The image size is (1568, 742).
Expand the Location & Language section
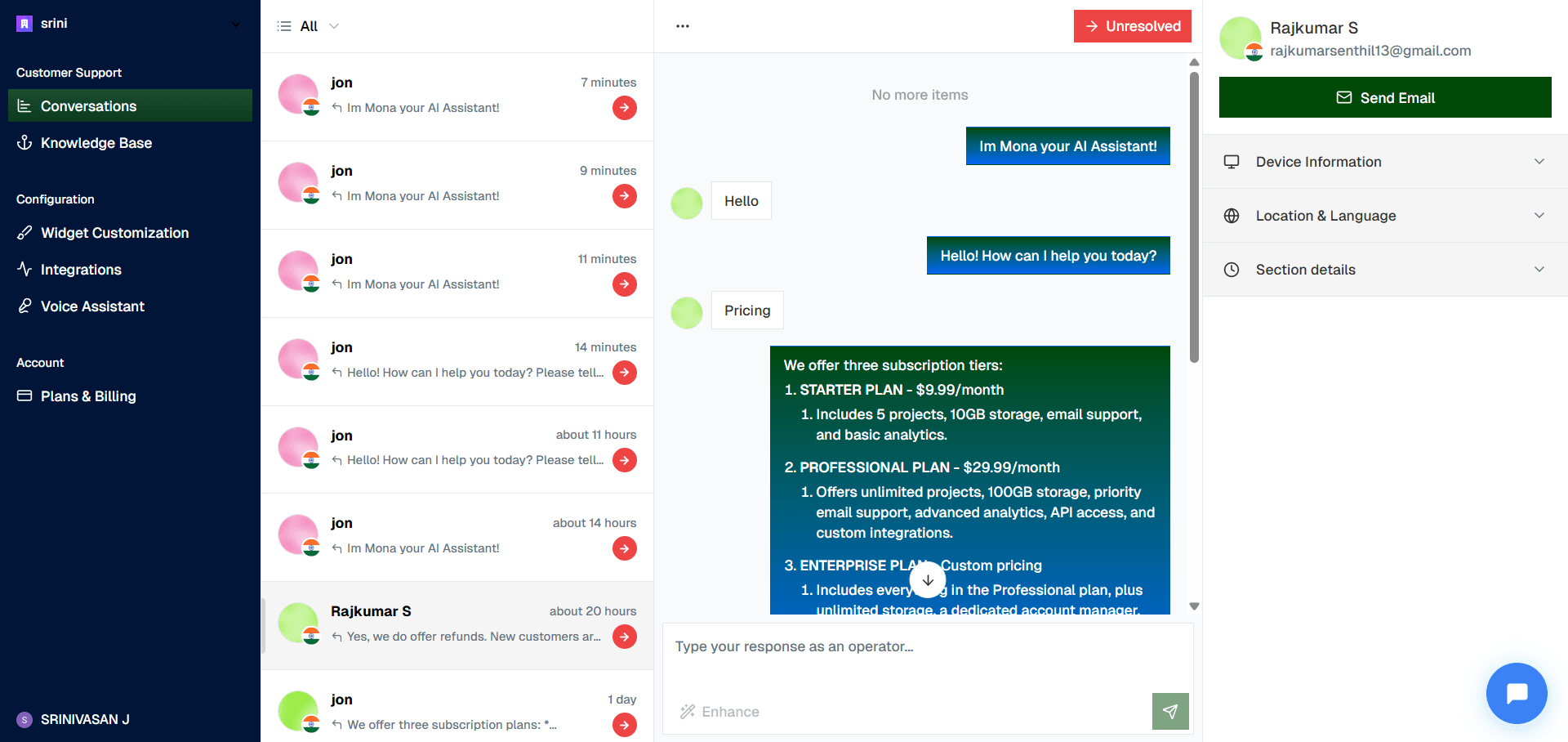(x=1385, y=216)
